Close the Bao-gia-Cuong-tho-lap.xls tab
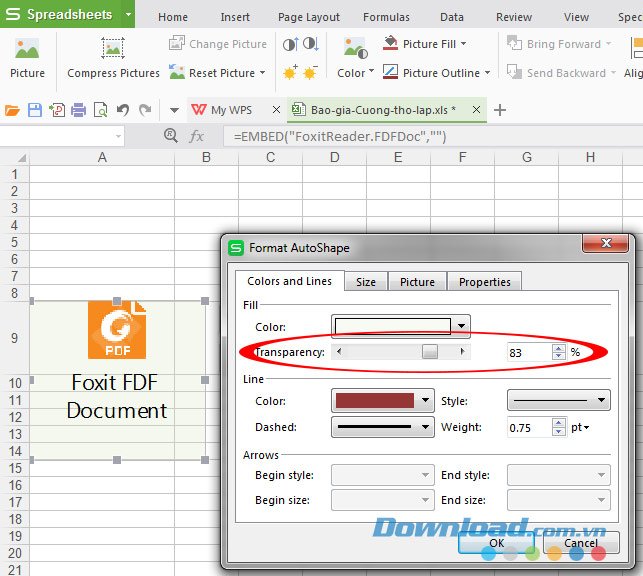The width and height of the screenshot is (643, 576). [x=476, y=109]
